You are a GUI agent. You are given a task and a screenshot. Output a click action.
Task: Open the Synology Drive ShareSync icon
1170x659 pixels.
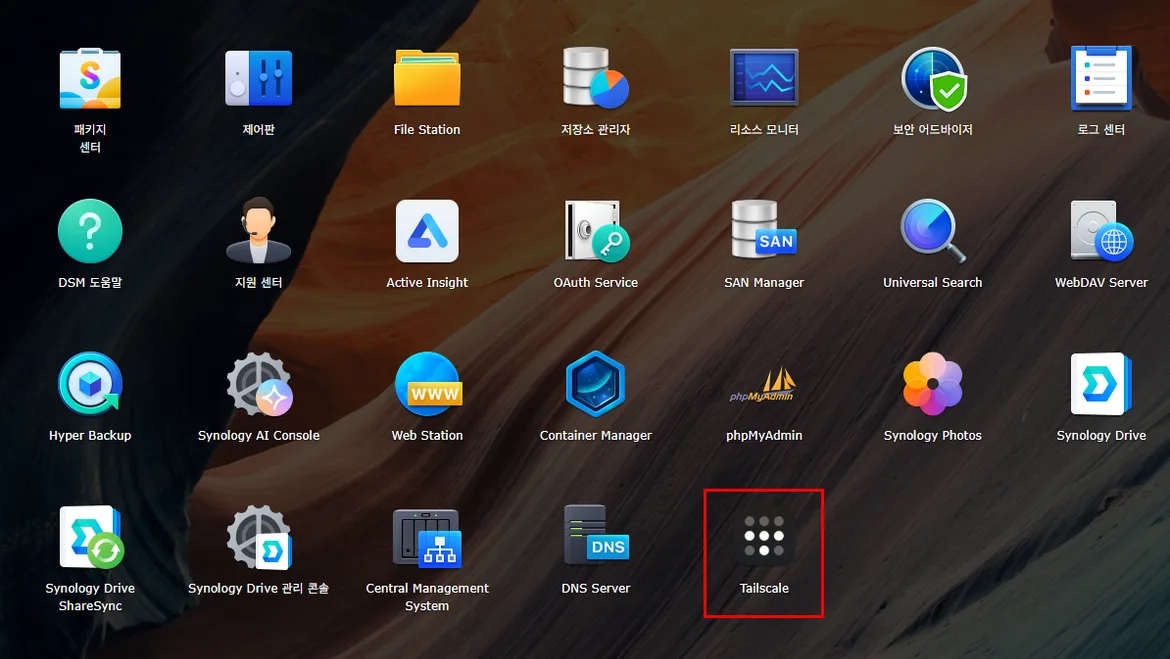[91, 537]
